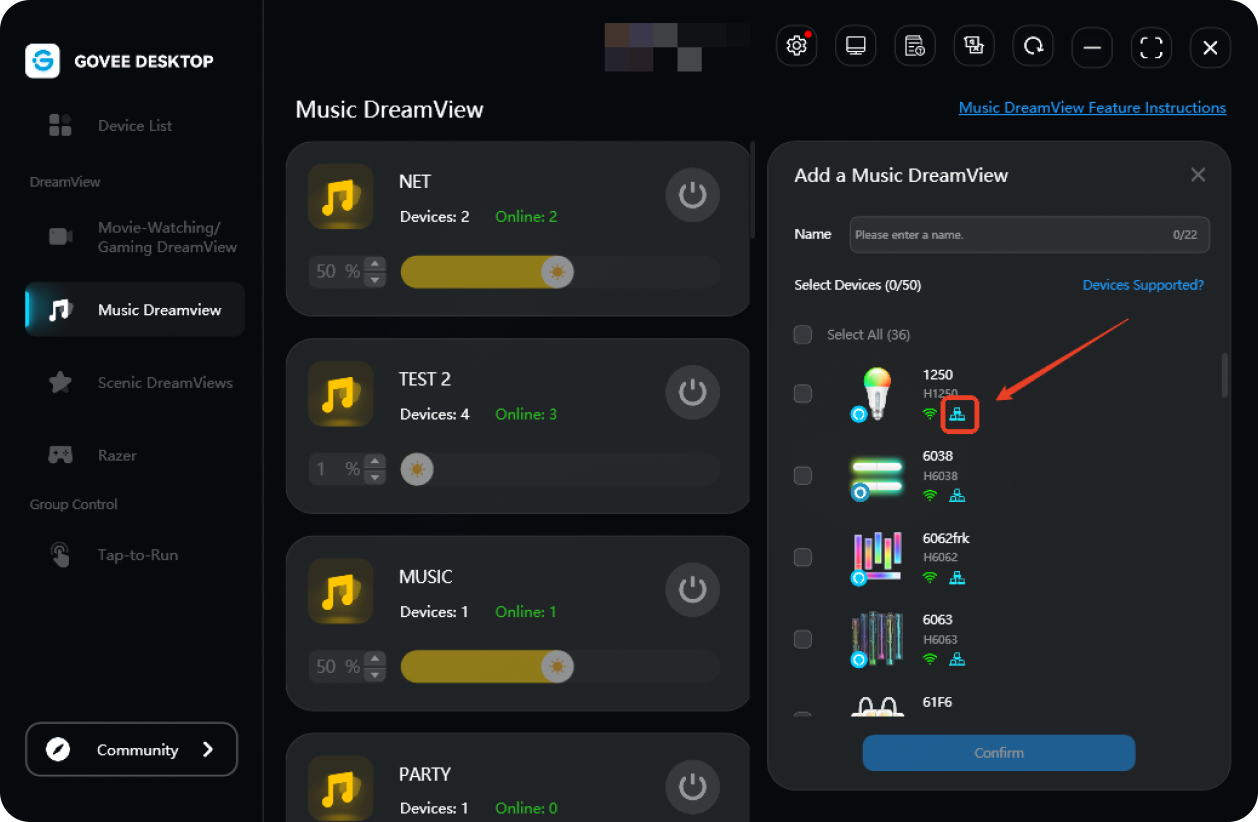The width and height of the screenshot is (1258, 822).
Task: Click the MUSIC brightness slider handle
Action: (x=557, y=667)
